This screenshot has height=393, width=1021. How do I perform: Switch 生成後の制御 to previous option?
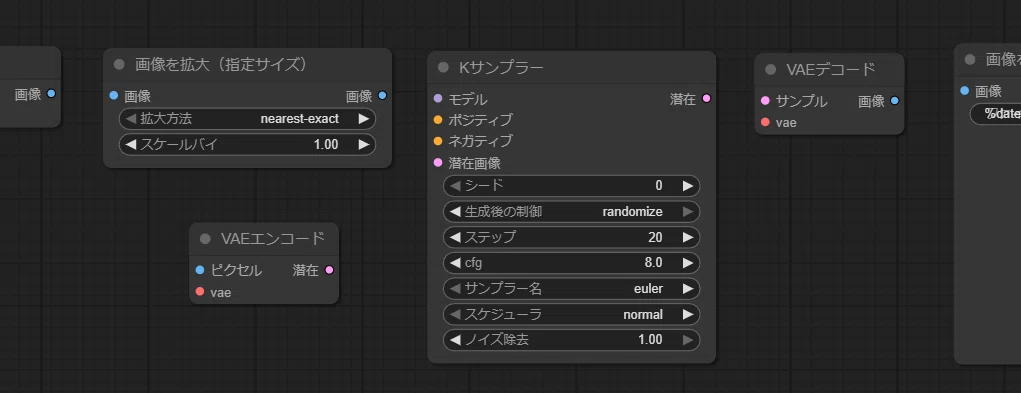455,211
